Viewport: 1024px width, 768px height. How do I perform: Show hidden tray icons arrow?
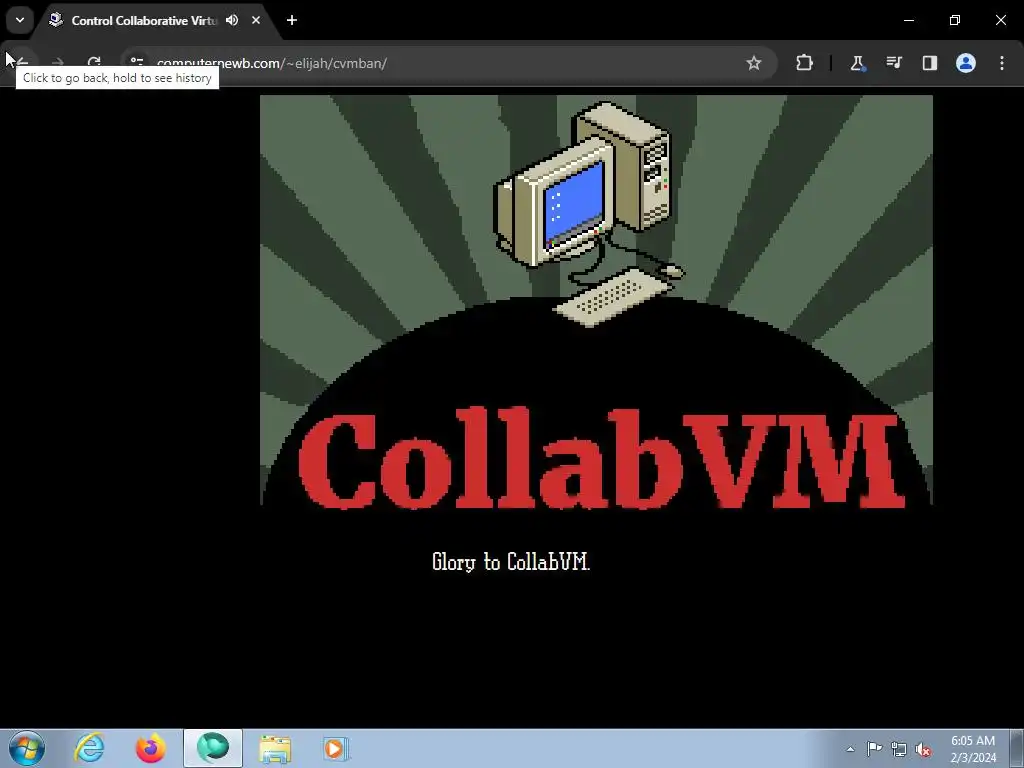[850, 749]
